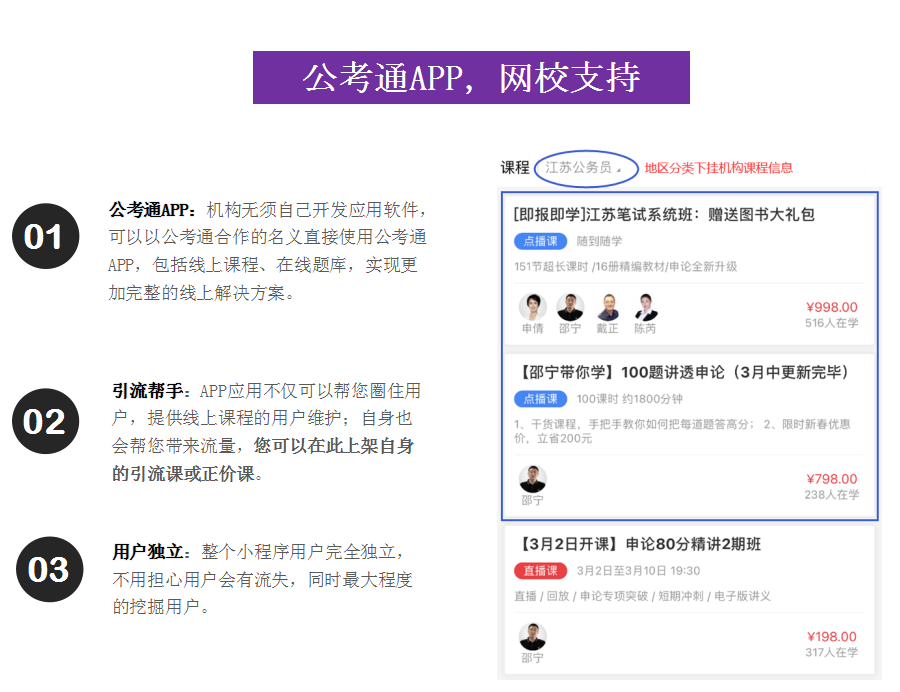900x692 pixels.
Task: Click the ¥198.00 price
Action: [832, 637]
